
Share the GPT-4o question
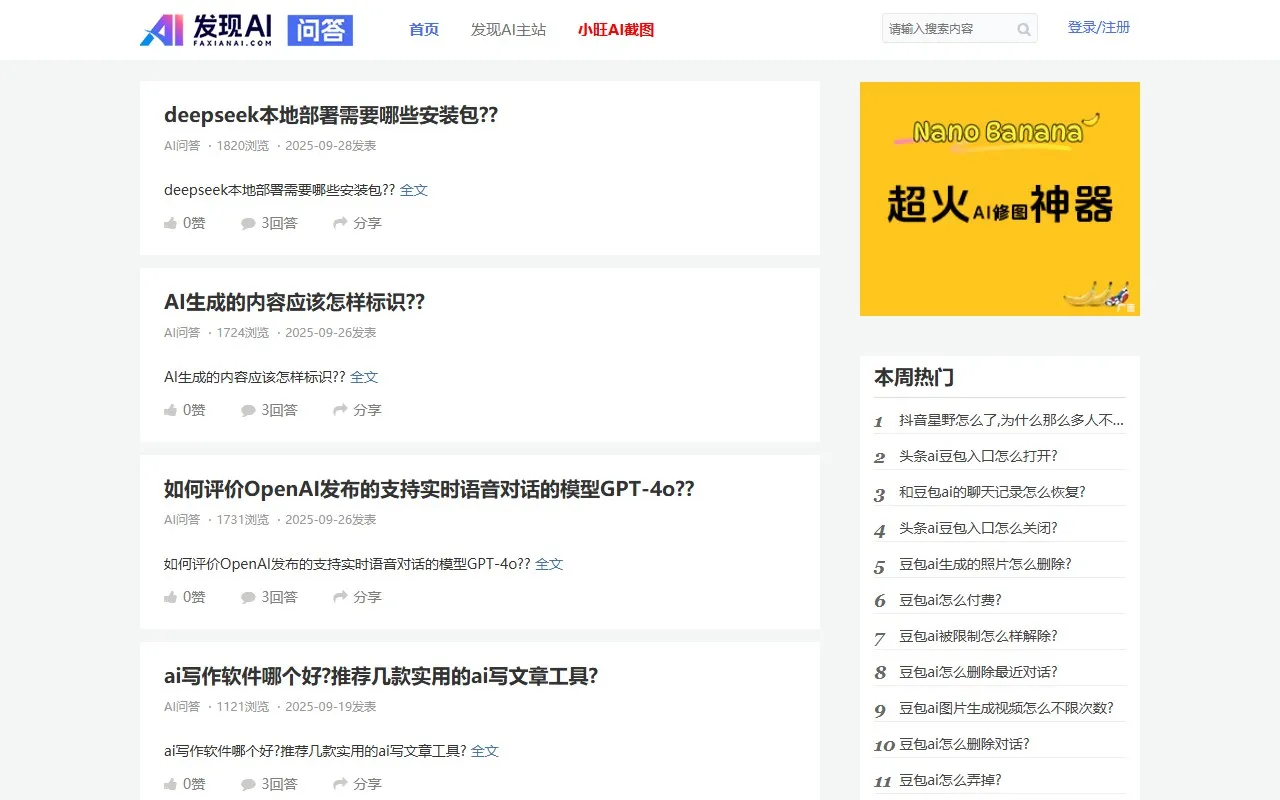click(x=356, y=597)
